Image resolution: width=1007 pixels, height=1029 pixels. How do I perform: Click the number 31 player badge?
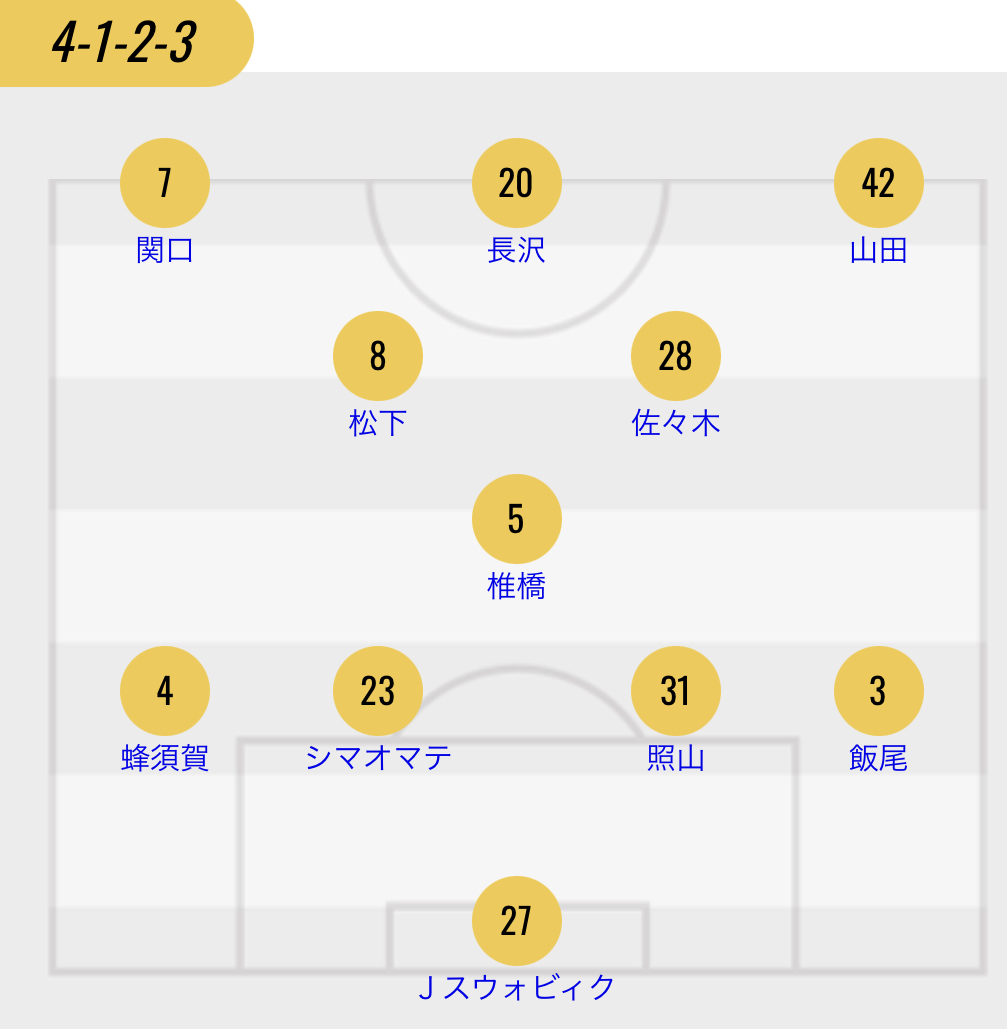click(676, 691)
